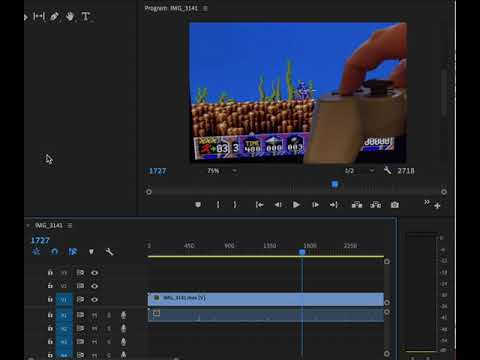The width and height of the screenshot is (480, 360).
Task: Select the Pen tool
Action: (x=54, y=16)
